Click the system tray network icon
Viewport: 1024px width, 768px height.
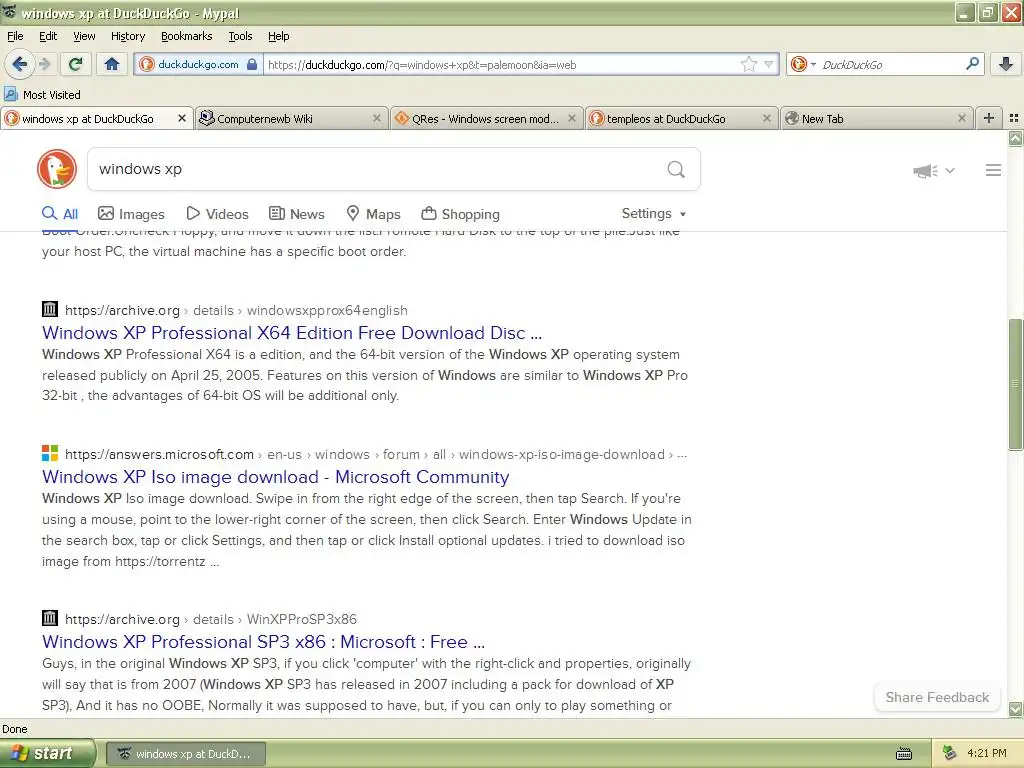(949, 753)
